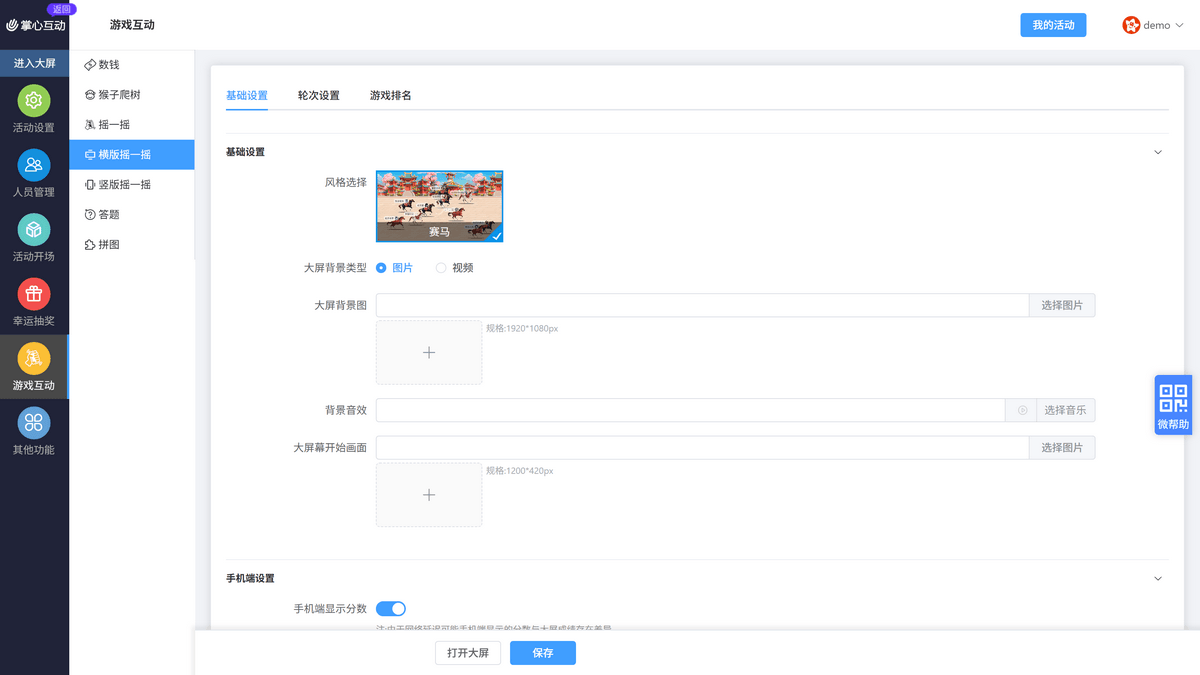This screenshot has height=675, width=1200.
Task: Open 其他功能 grid icon
Action: click(34, 423)
